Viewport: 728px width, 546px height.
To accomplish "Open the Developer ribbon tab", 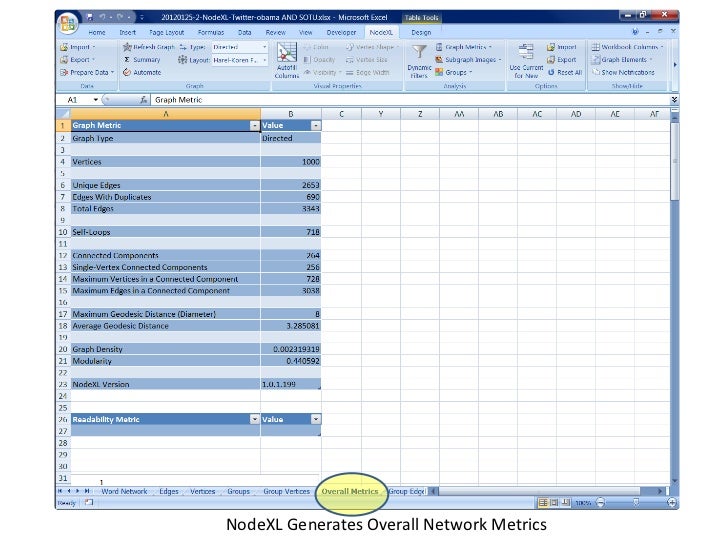I will pos(341,32).
